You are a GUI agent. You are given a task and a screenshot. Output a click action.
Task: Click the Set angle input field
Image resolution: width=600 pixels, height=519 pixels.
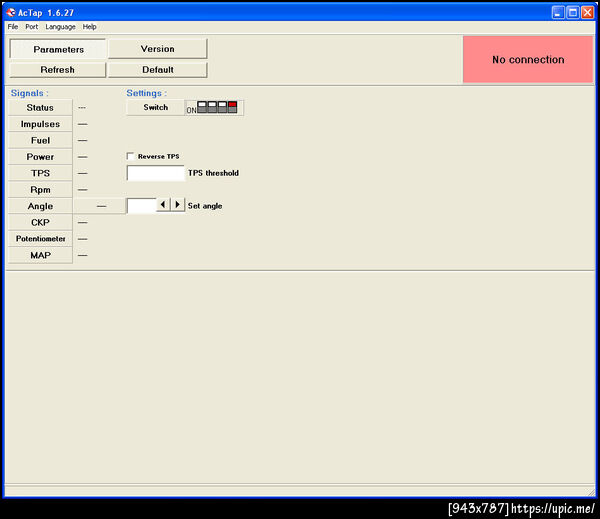point(142,206)
